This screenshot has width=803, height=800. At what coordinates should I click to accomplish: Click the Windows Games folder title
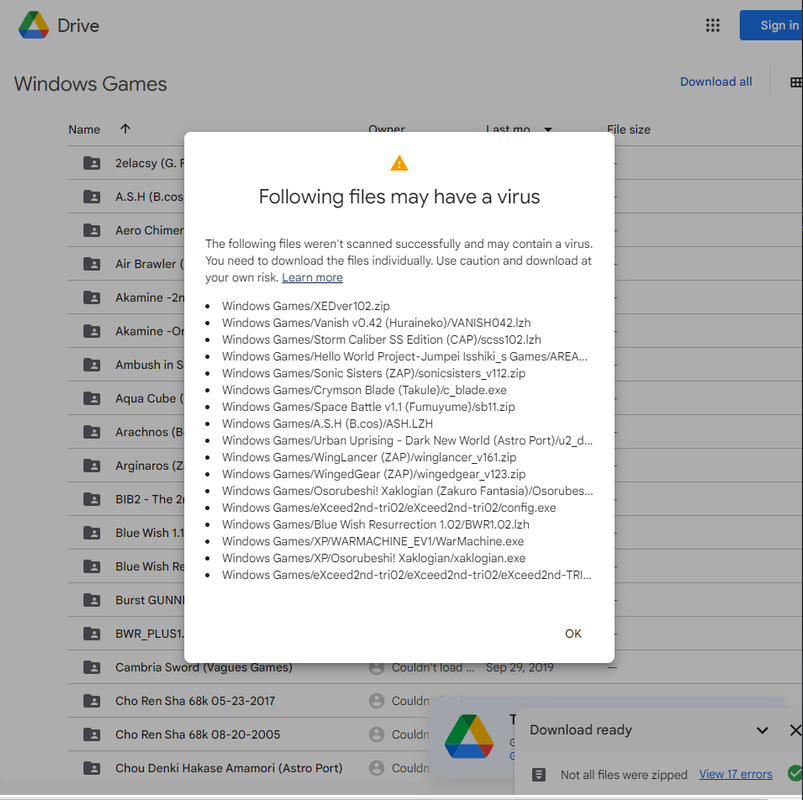point(91,84)
